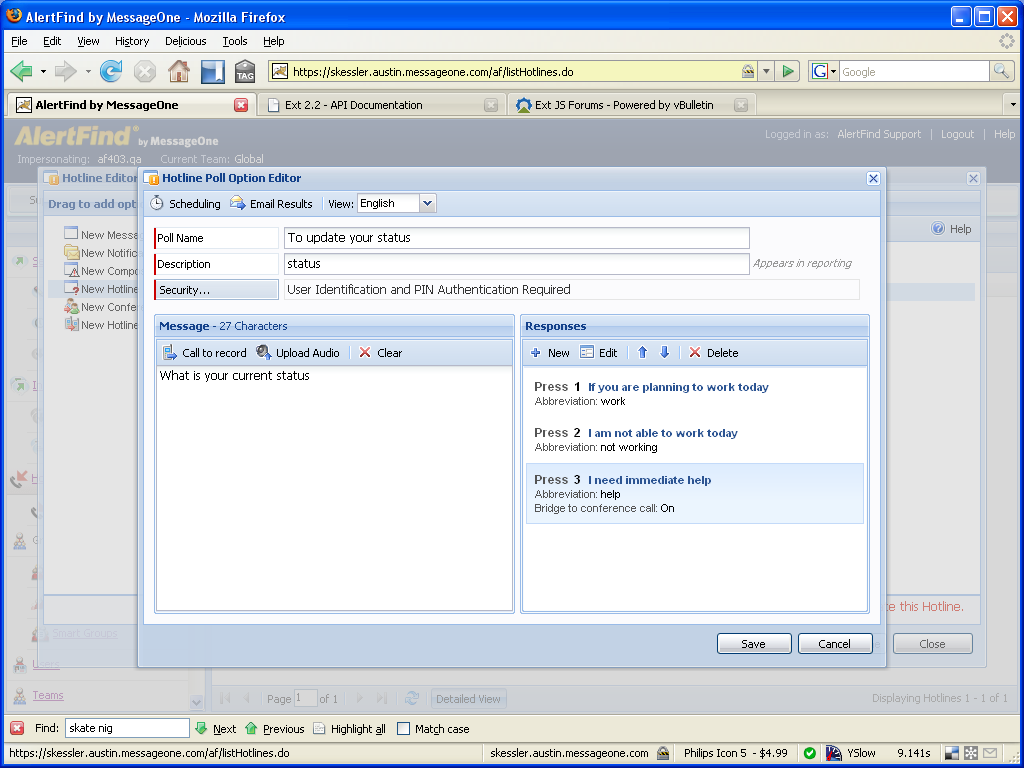Open the Tools menu

[x=235, y=41]
